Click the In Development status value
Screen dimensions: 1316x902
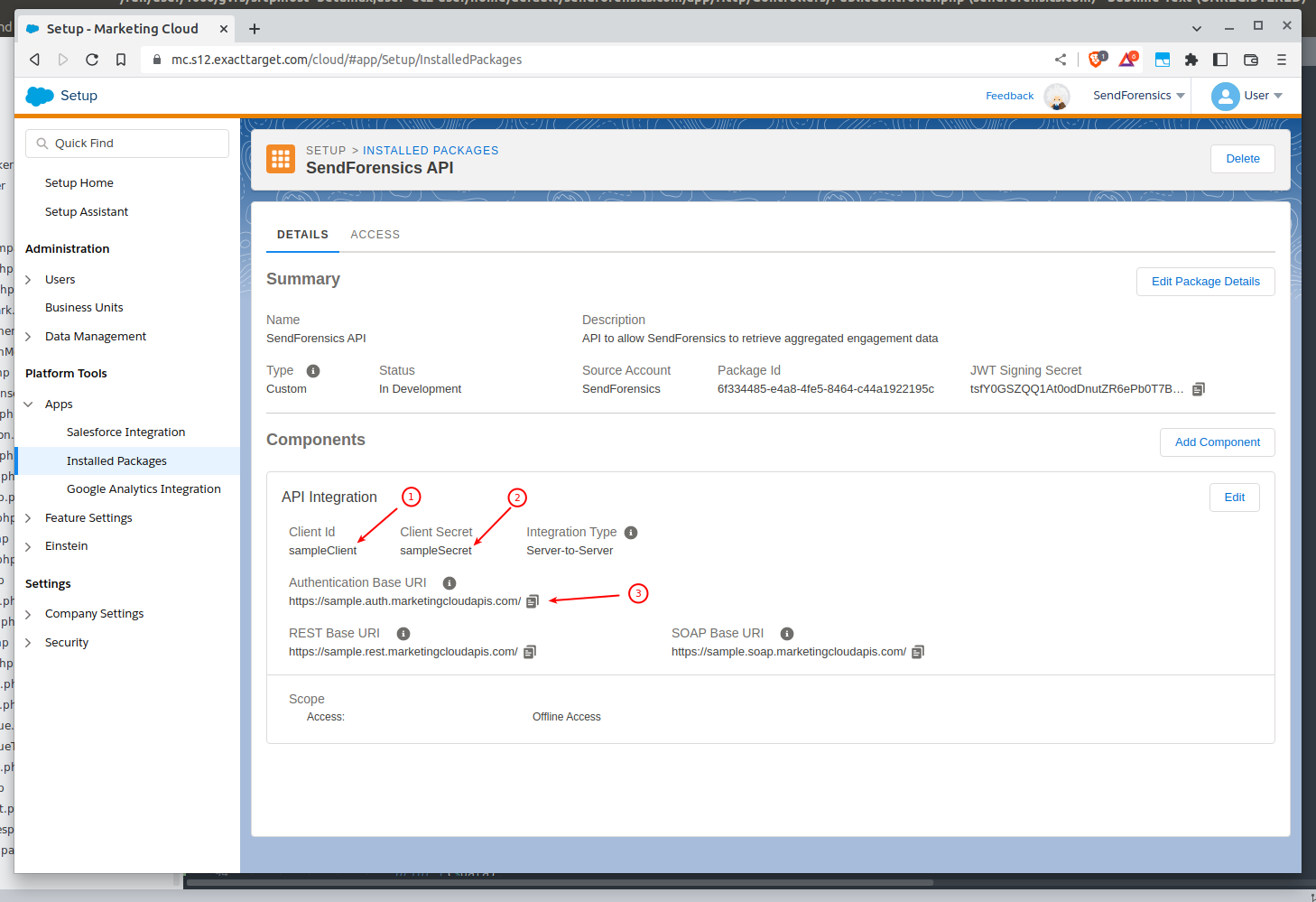(x=420, y=389)
